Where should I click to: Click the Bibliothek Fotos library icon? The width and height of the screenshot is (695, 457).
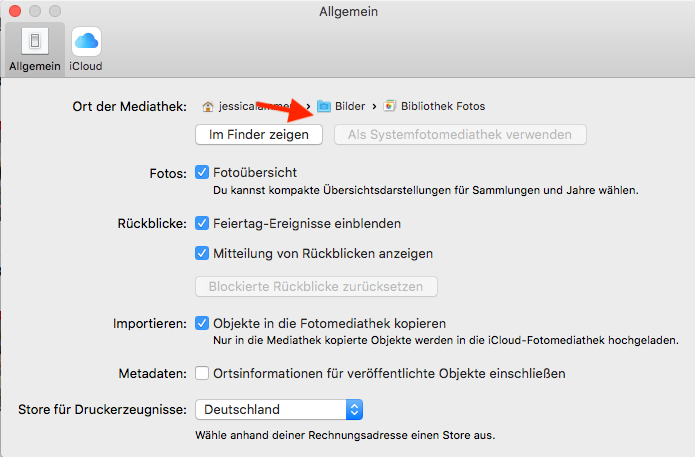pos(390,106)
